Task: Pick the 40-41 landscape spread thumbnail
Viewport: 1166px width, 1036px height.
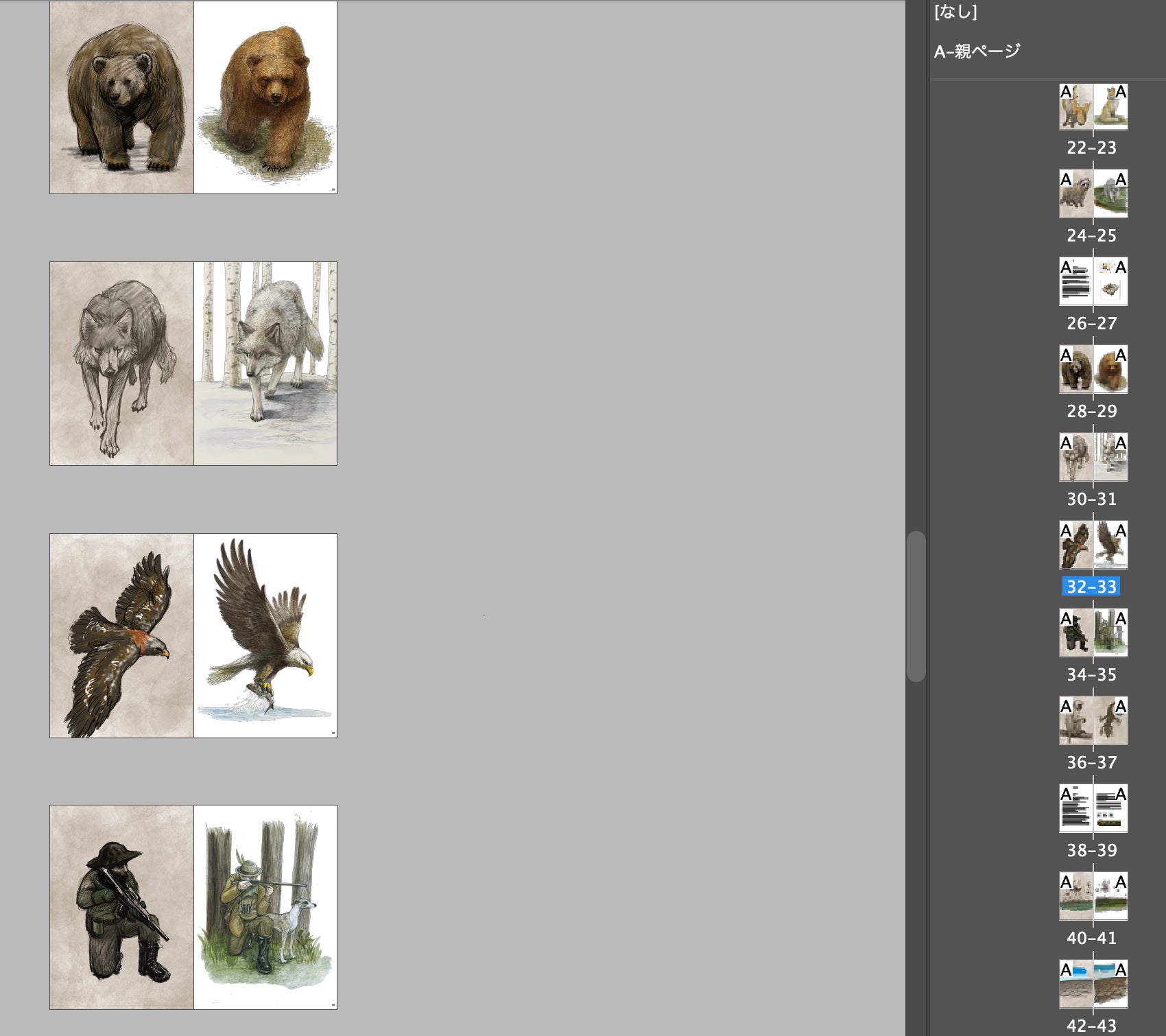Action: point(1093,897)
